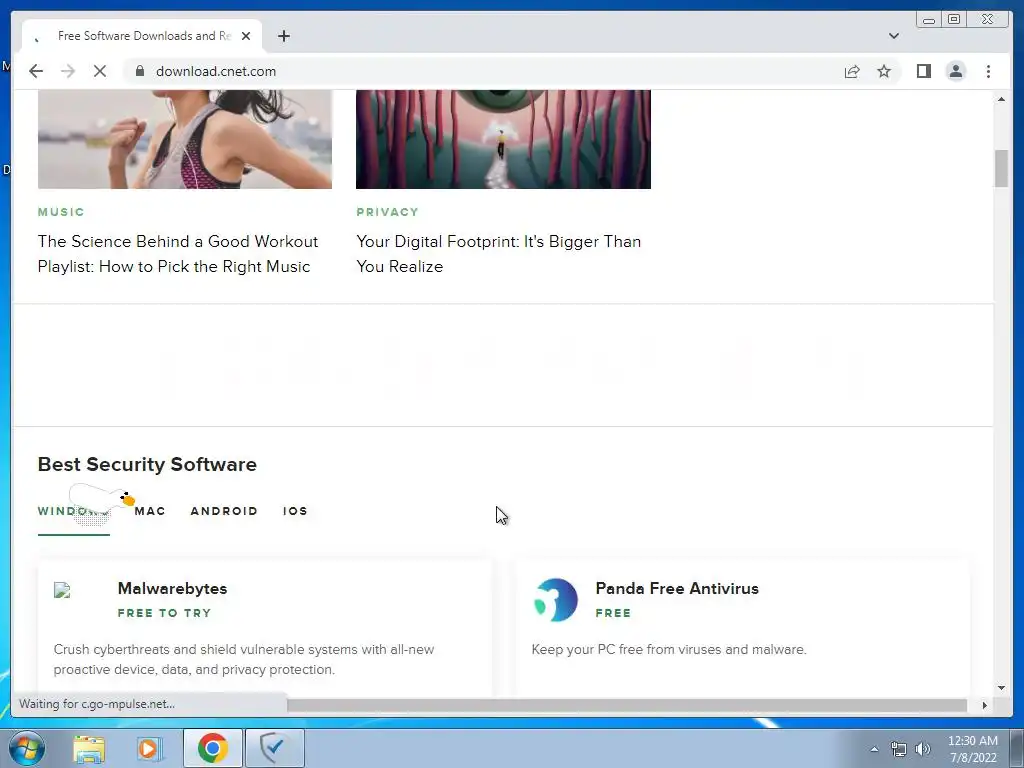Click the address bar URL
The width and height of the screenshot is (1024, 768).
(216, 71)
